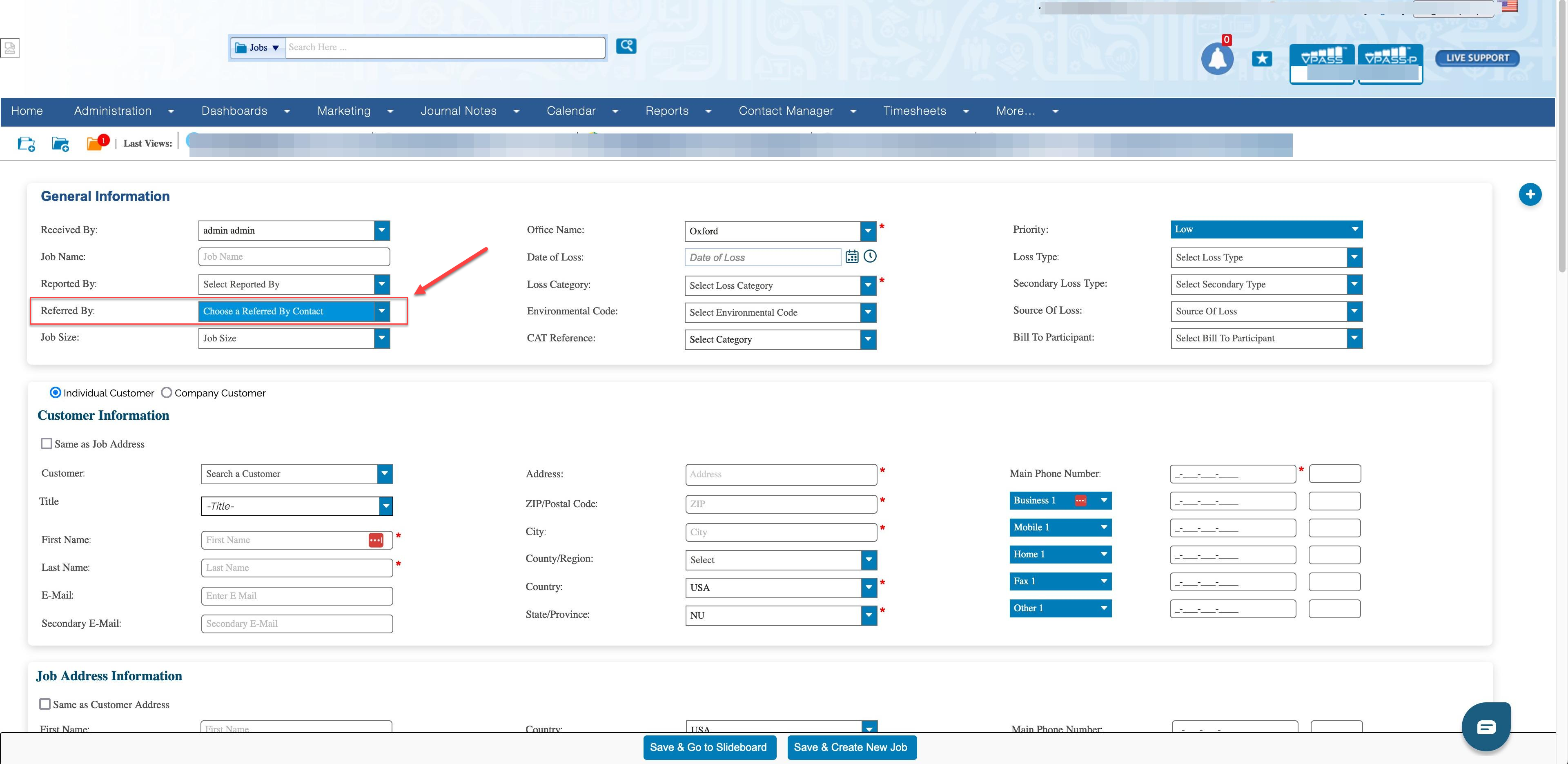Click Save & Go to Slideboard
This screenshot has height=764, width=1568.
pos(708,747)
